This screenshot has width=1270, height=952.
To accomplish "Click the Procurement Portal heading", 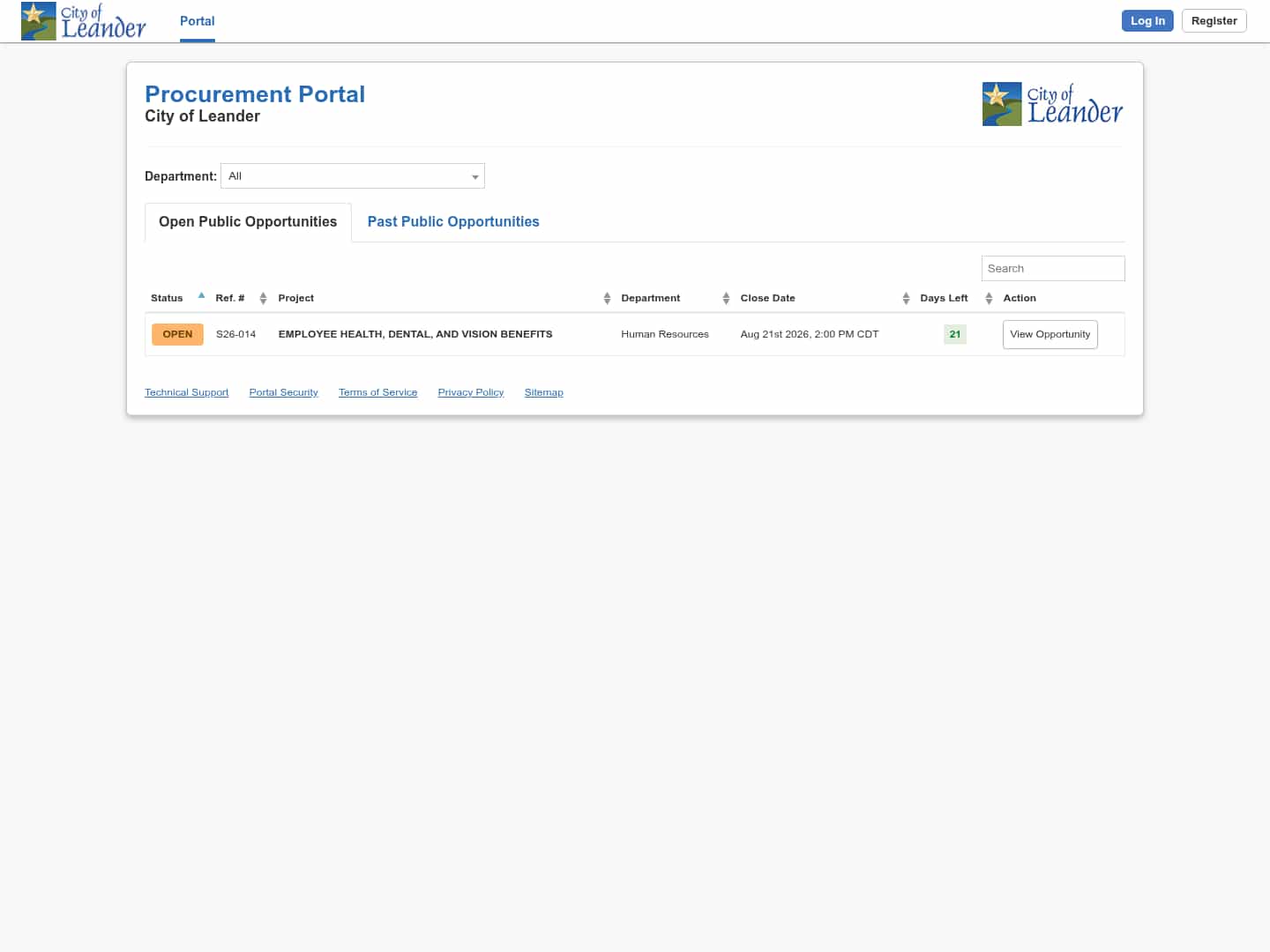I will pyautogui.click(x=255, y=94).
